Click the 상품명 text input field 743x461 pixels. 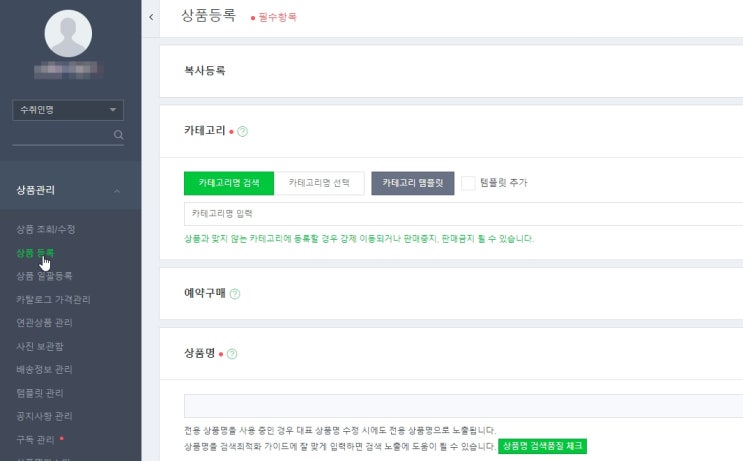pos(460,406)
